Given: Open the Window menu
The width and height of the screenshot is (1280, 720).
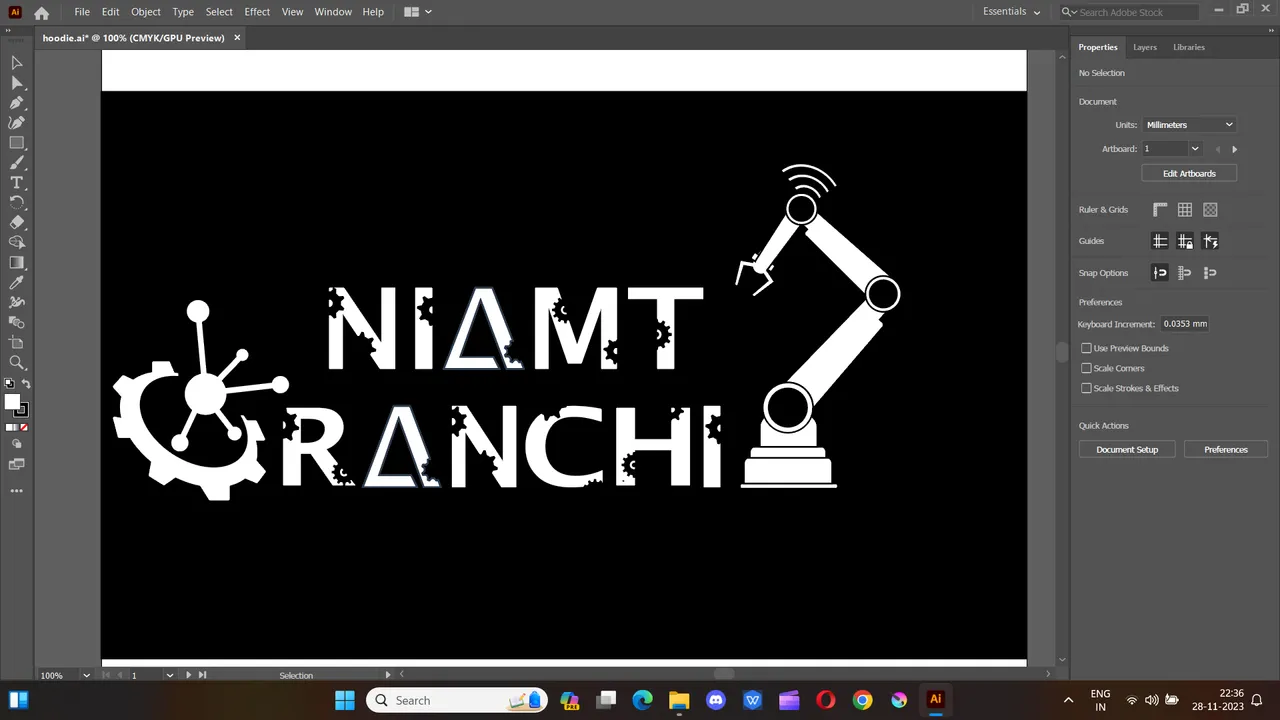Looking at the screenshot, I should pyautogui.click(x=333, y=12).
